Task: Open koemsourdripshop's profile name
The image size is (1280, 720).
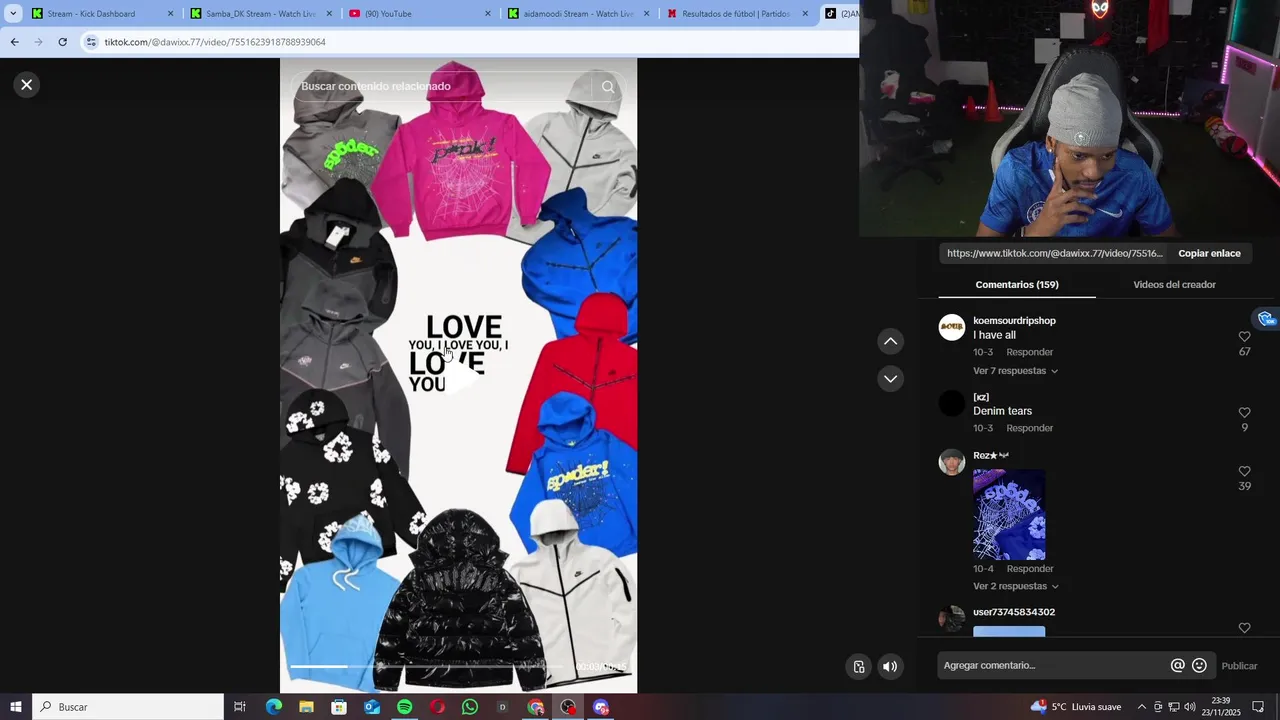Action: click(x=1014, y=321)
